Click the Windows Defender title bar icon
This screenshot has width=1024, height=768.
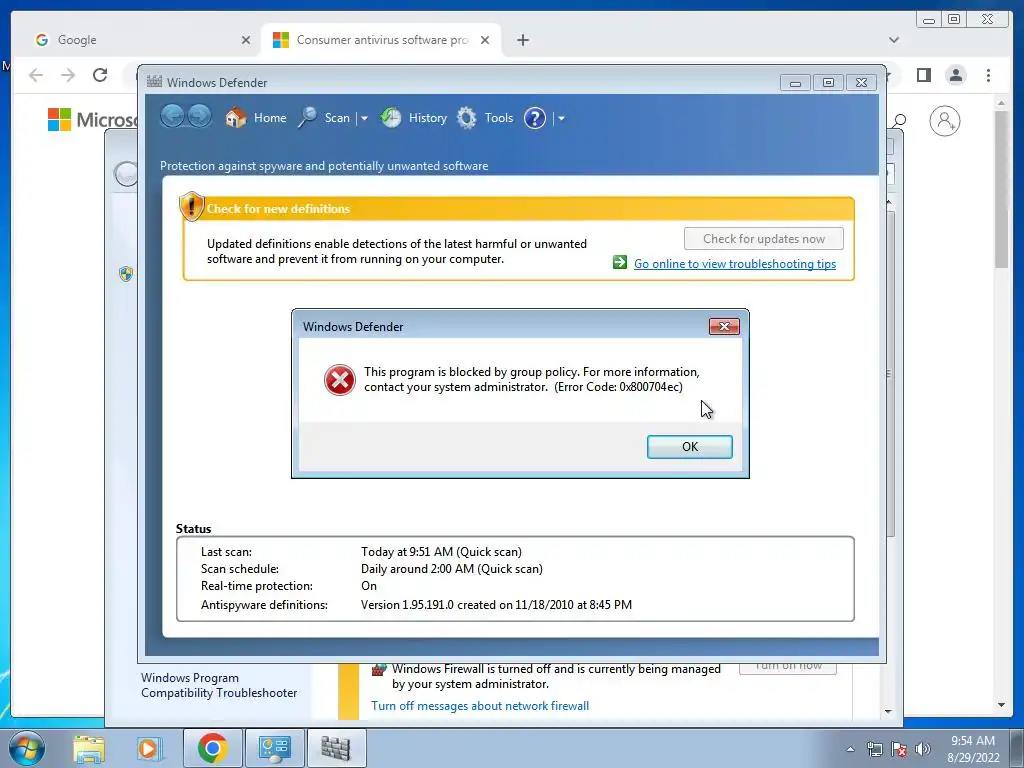154,82
